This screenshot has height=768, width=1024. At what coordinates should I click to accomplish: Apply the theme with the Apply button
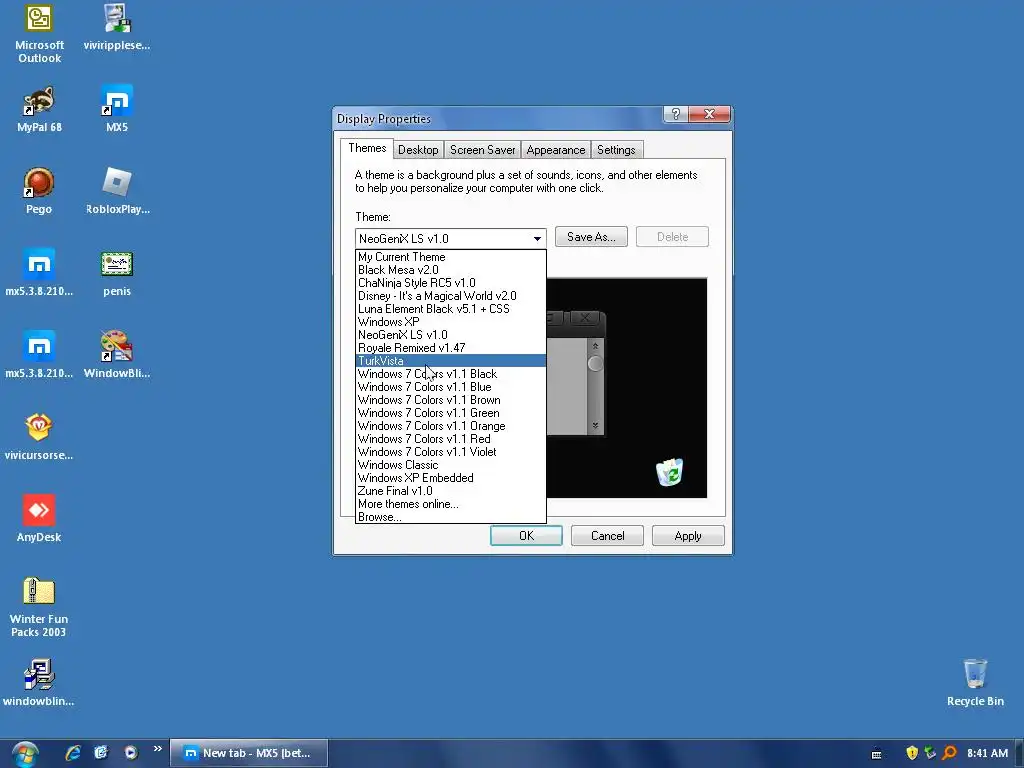688,536
